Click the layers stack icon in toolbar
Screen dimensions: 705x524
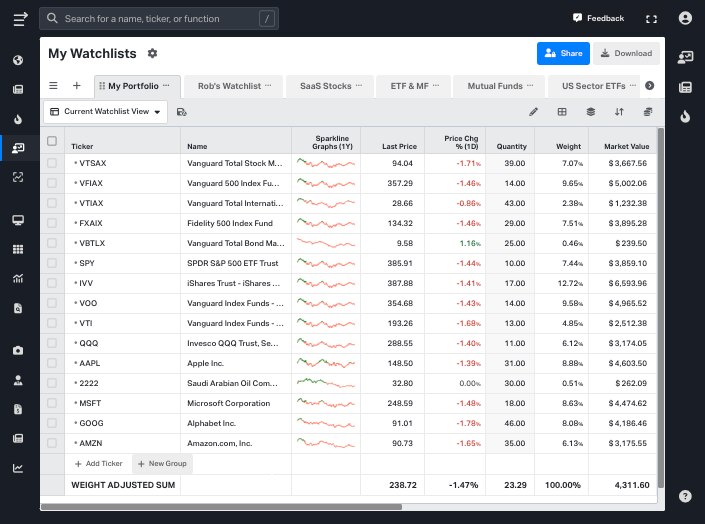click(590, 112)
